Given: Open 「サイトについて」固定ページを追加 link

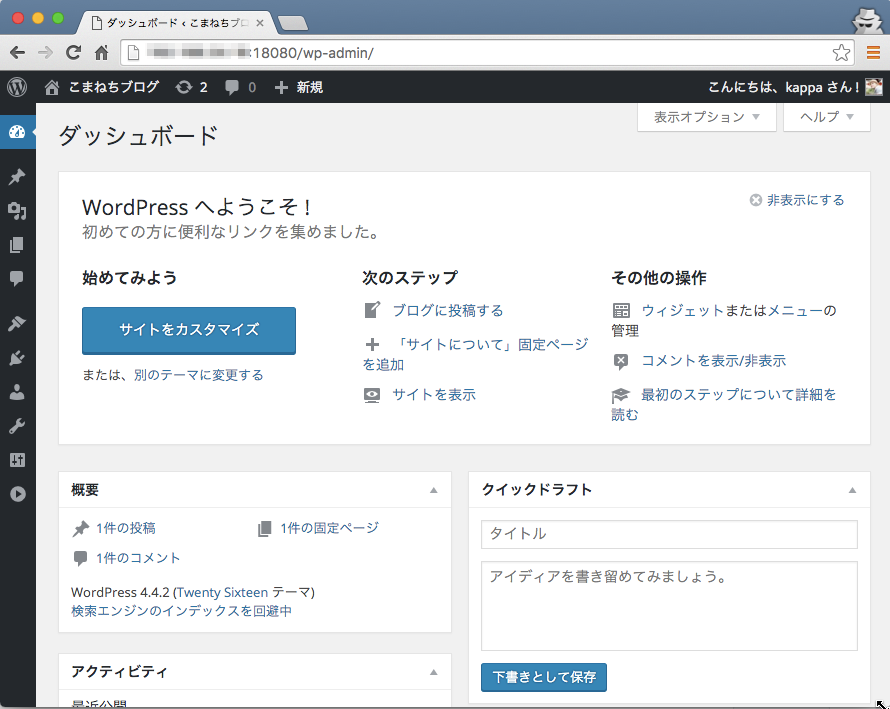Looking at the screenshot, I should (476, 354).
